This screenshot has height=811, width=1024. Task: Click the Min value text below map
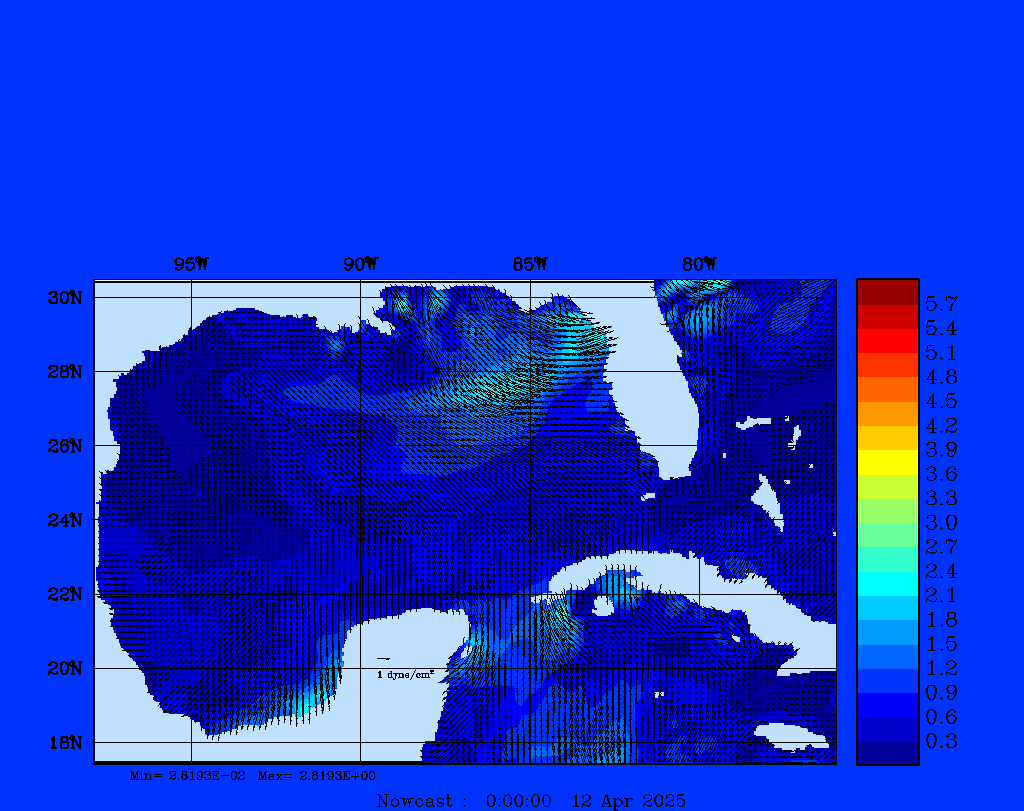click(x=187, y=776)
